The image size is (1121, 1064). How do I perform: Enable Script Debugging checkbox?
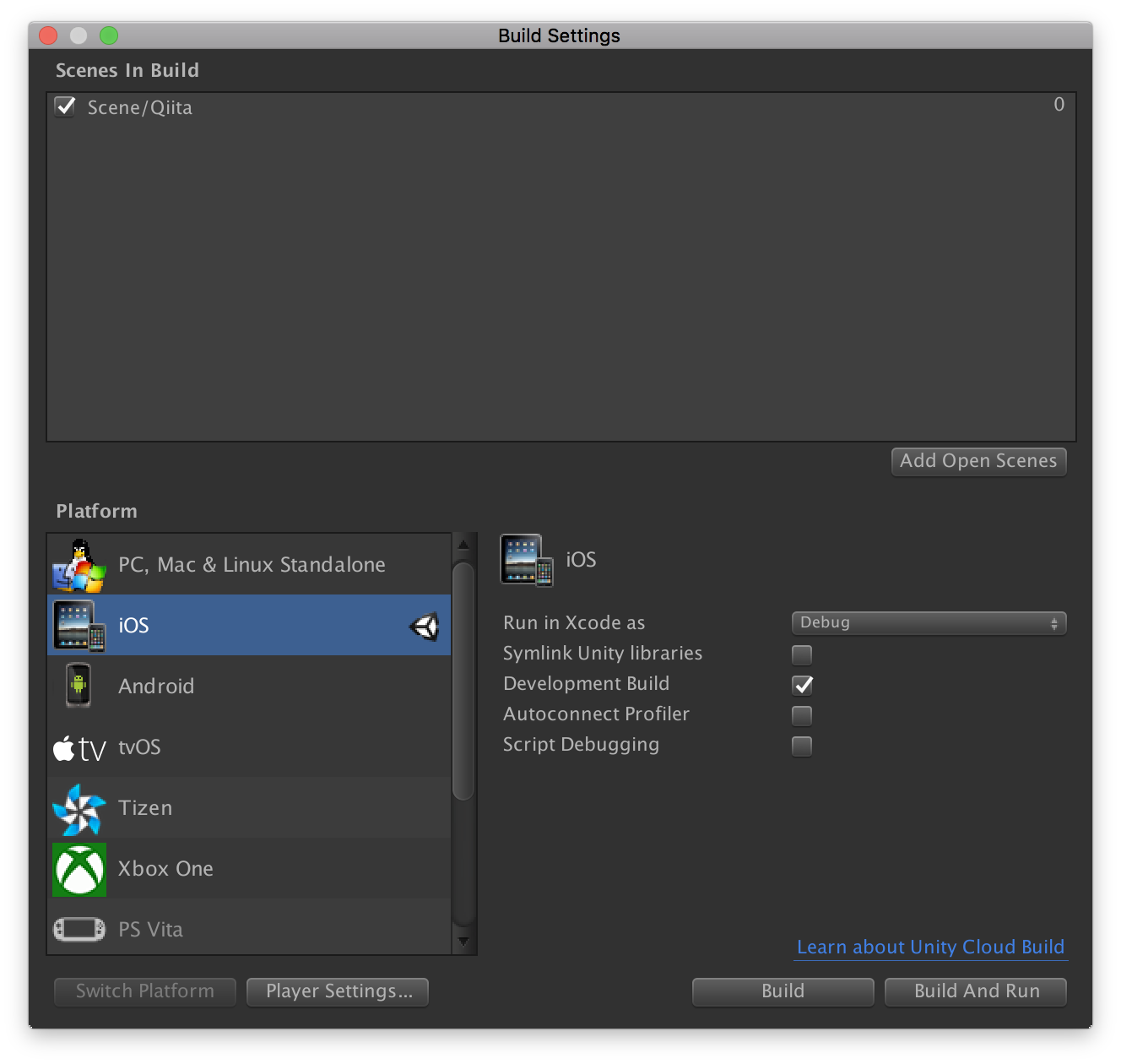pos(802,746)
